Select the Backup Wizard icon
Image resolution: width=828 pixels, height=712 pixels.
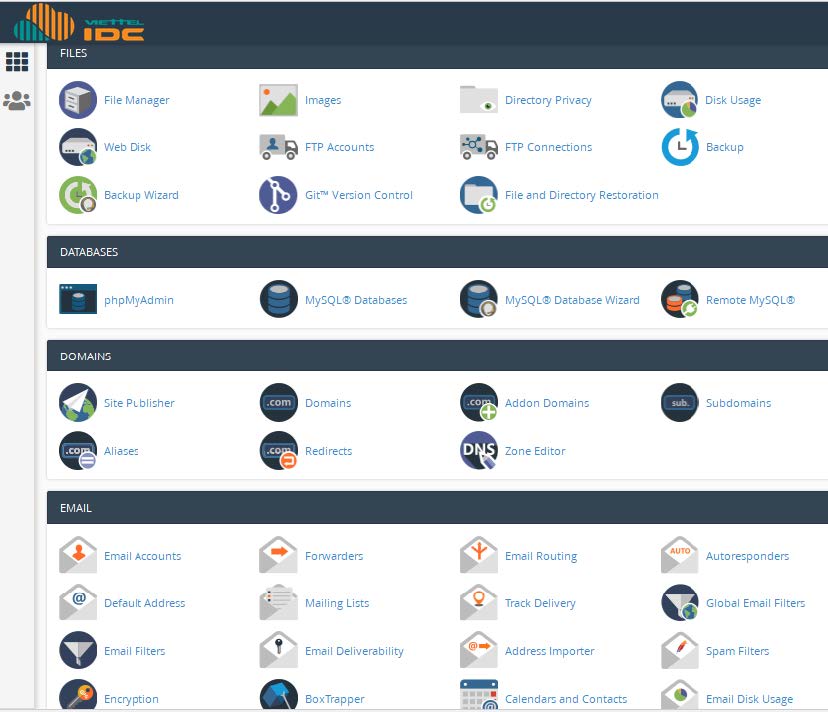pyautogui.click(x=77, y=194)
